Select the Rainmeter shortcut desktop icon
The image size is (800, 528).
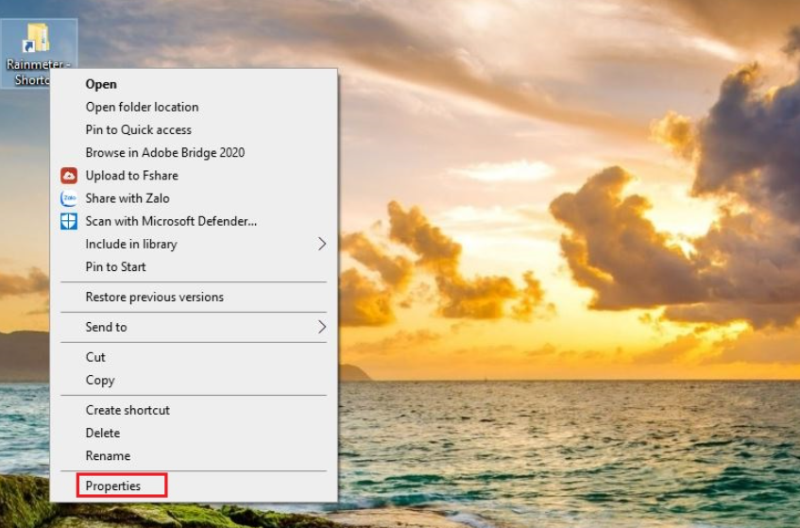[39, 53]
